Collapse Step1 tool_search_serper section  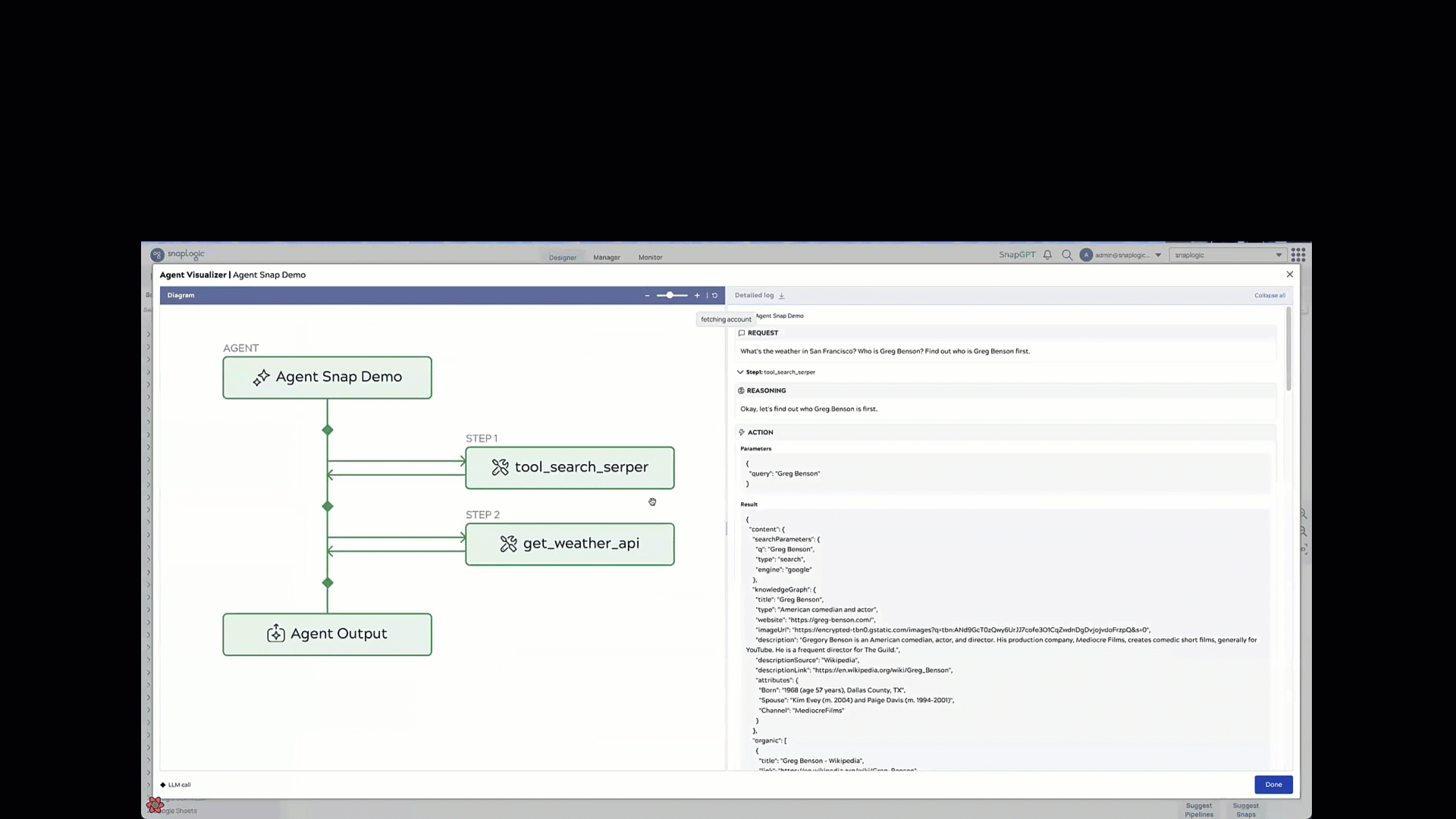coord(740,372)
